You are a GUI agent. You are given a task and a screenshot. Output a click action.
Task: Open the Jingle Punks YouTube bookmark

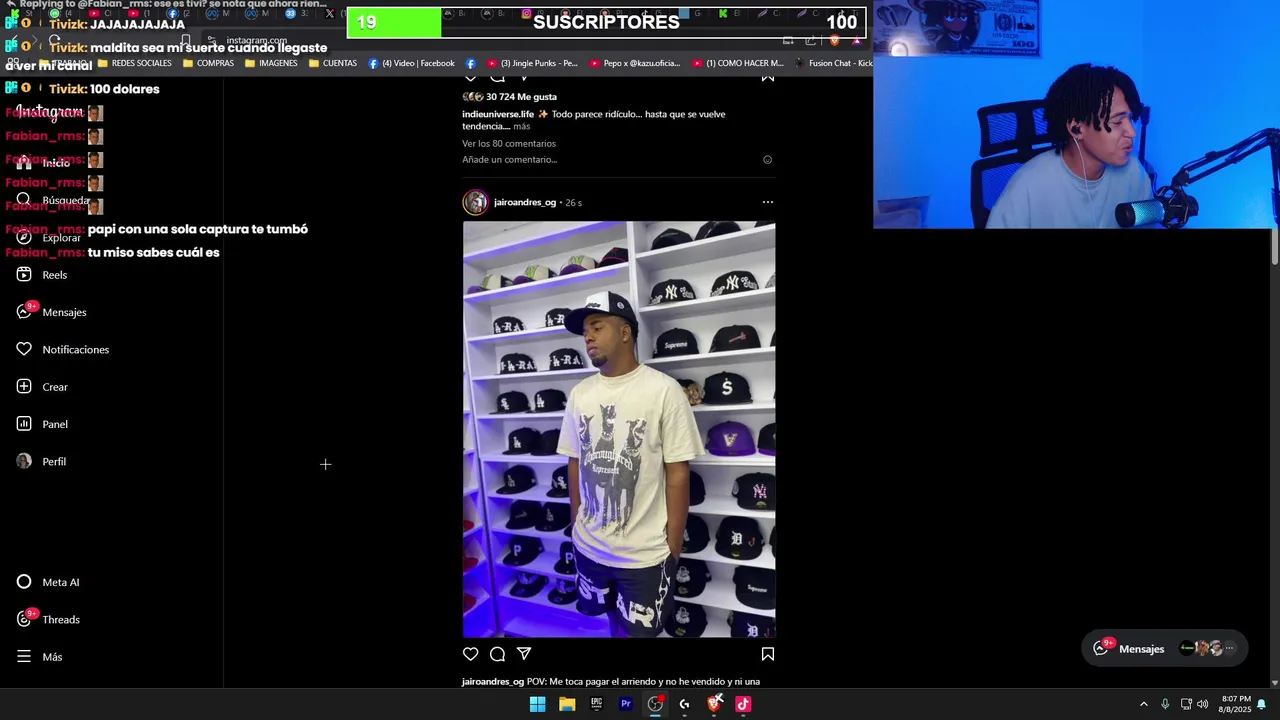click(x=532, y=63)
